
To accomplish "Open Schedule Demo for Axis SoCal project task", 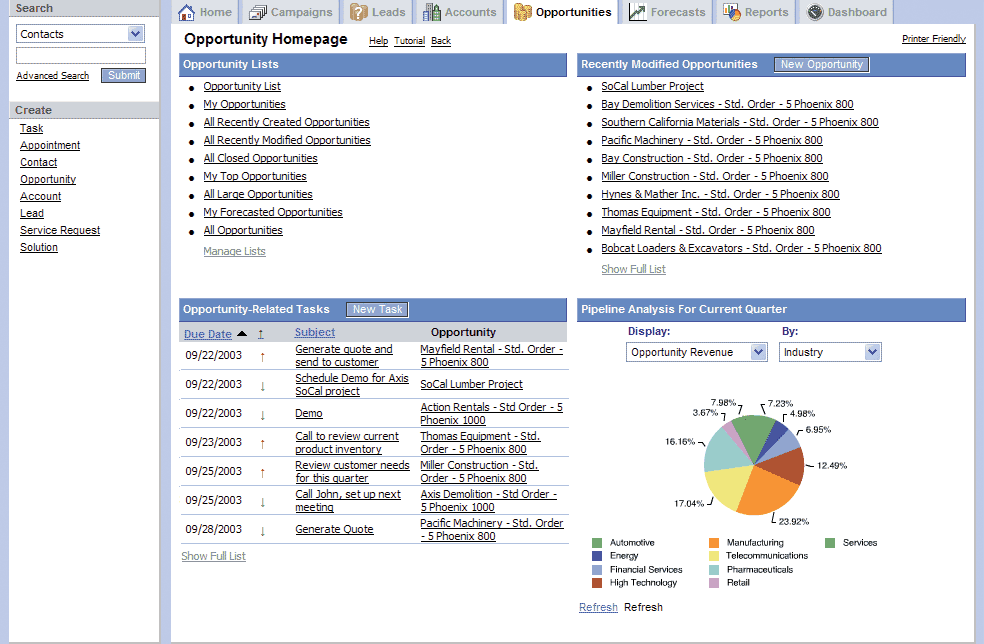I will [x=352, y=384].
